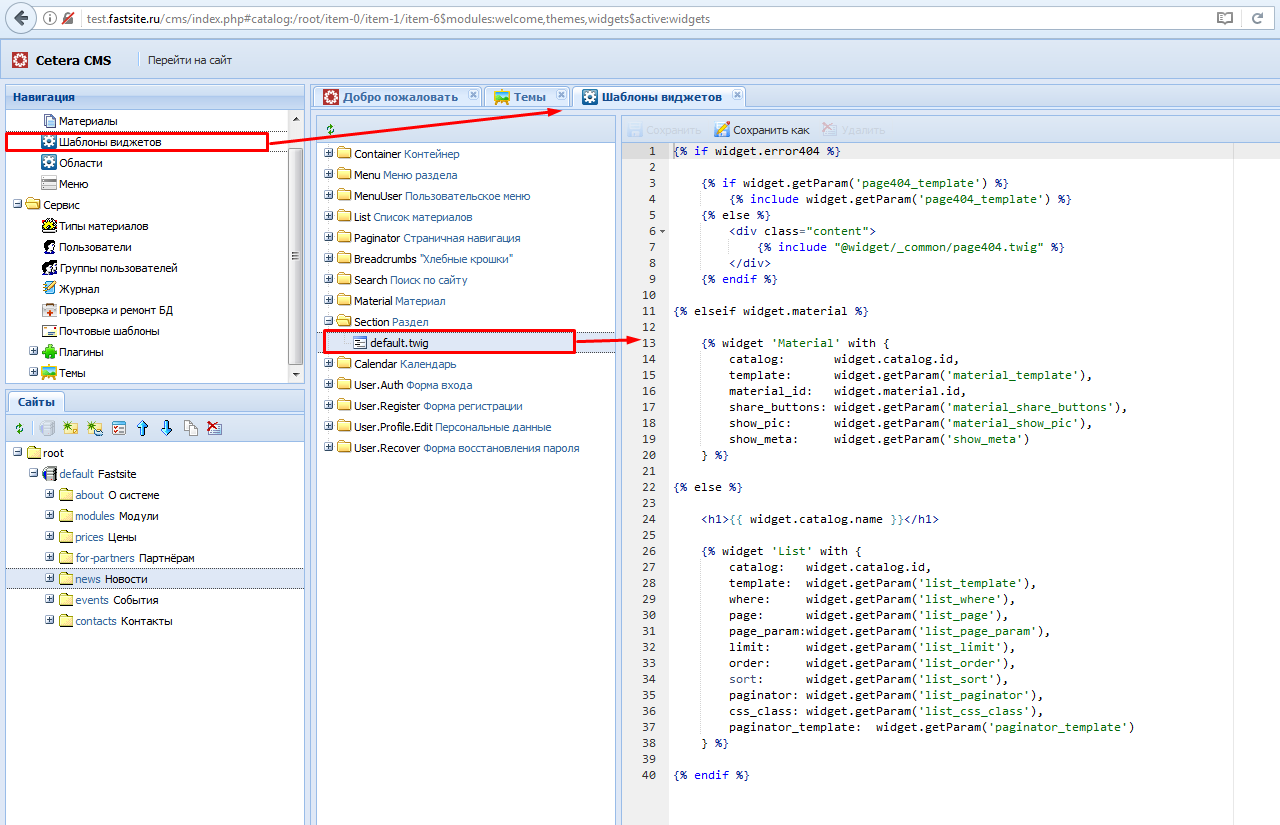
Task: Click the Проверка и ремонт БД icon
Action: (49, 310)
